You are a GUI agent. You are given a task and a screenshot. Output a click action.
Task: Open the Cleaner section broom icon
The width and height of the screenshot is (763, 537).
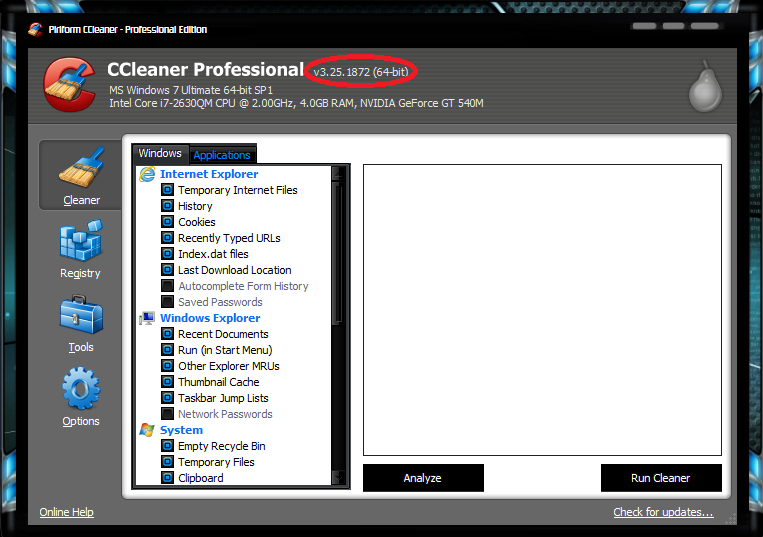(x=81, y=167)
